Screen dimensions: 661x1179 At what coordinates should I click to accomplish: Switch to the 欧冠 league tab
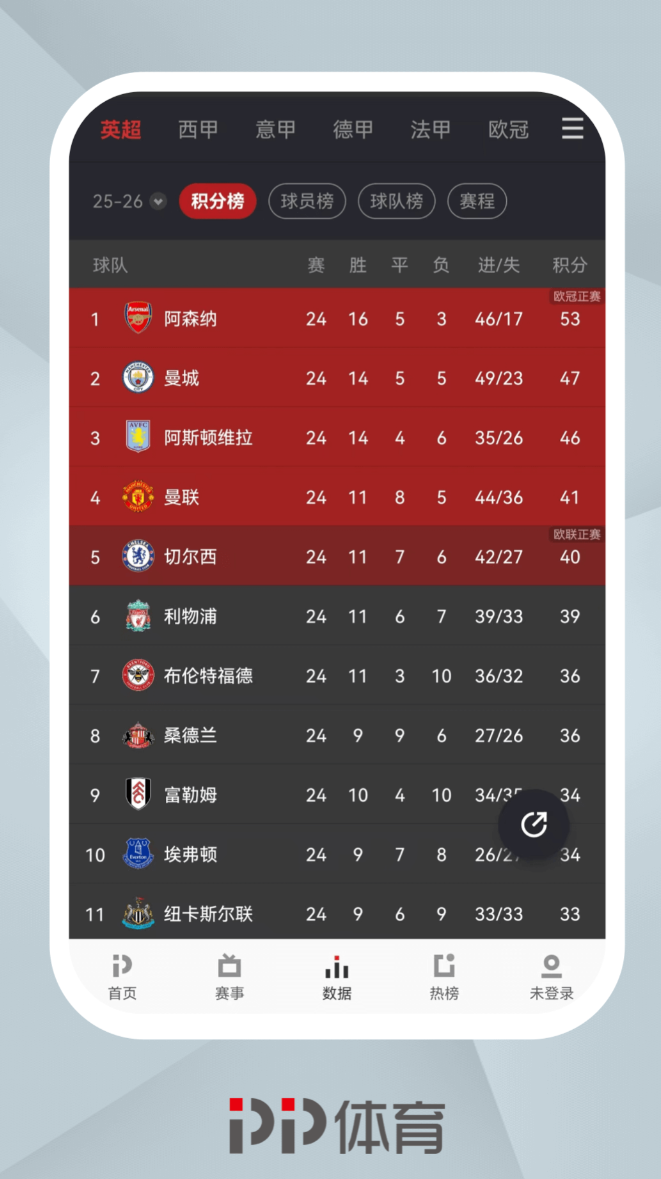click(x=508, y=130)
